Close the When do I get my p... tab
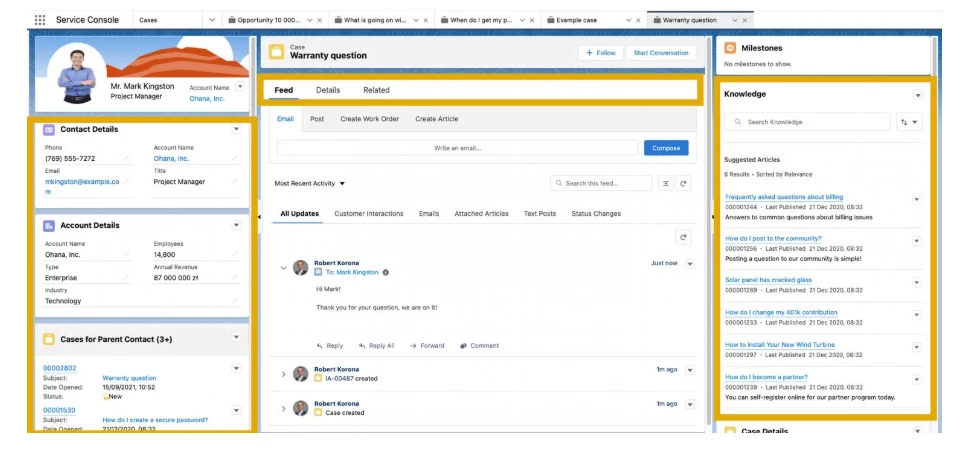 [533, 21]
